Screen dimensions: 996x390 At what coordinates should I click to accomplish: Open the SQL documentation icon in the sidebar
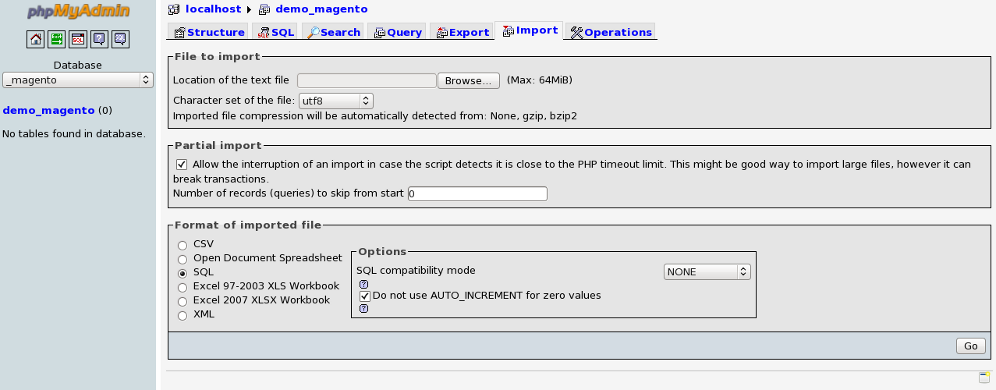120,39
